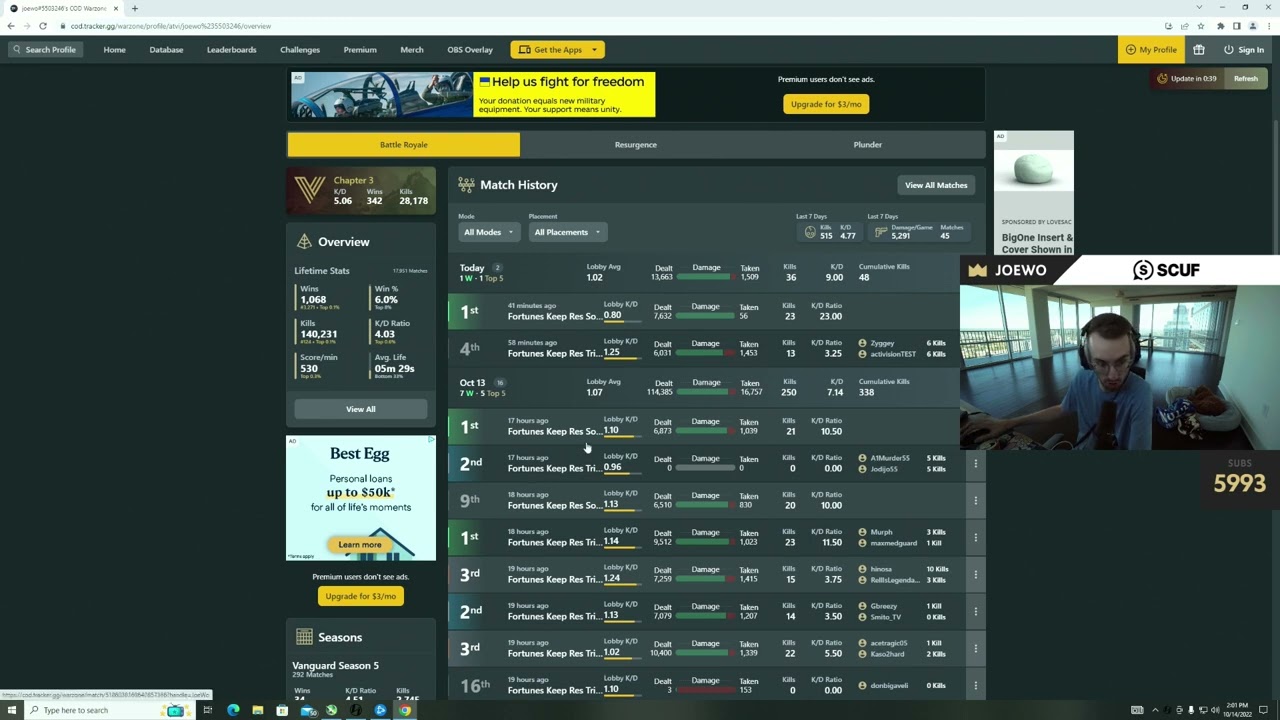Click the browser address bar URL
Image resolution: width=1280 pixels, height=720 pixels.
171,26
